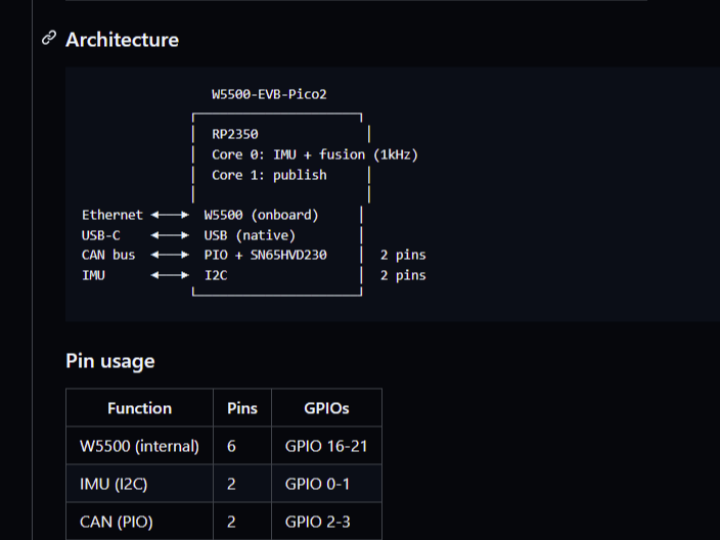This screenshot has width=720, height=540.
Task: Click the anchor link icon beside Architecture
Action: pyautogui.click(x=48, y=39)
